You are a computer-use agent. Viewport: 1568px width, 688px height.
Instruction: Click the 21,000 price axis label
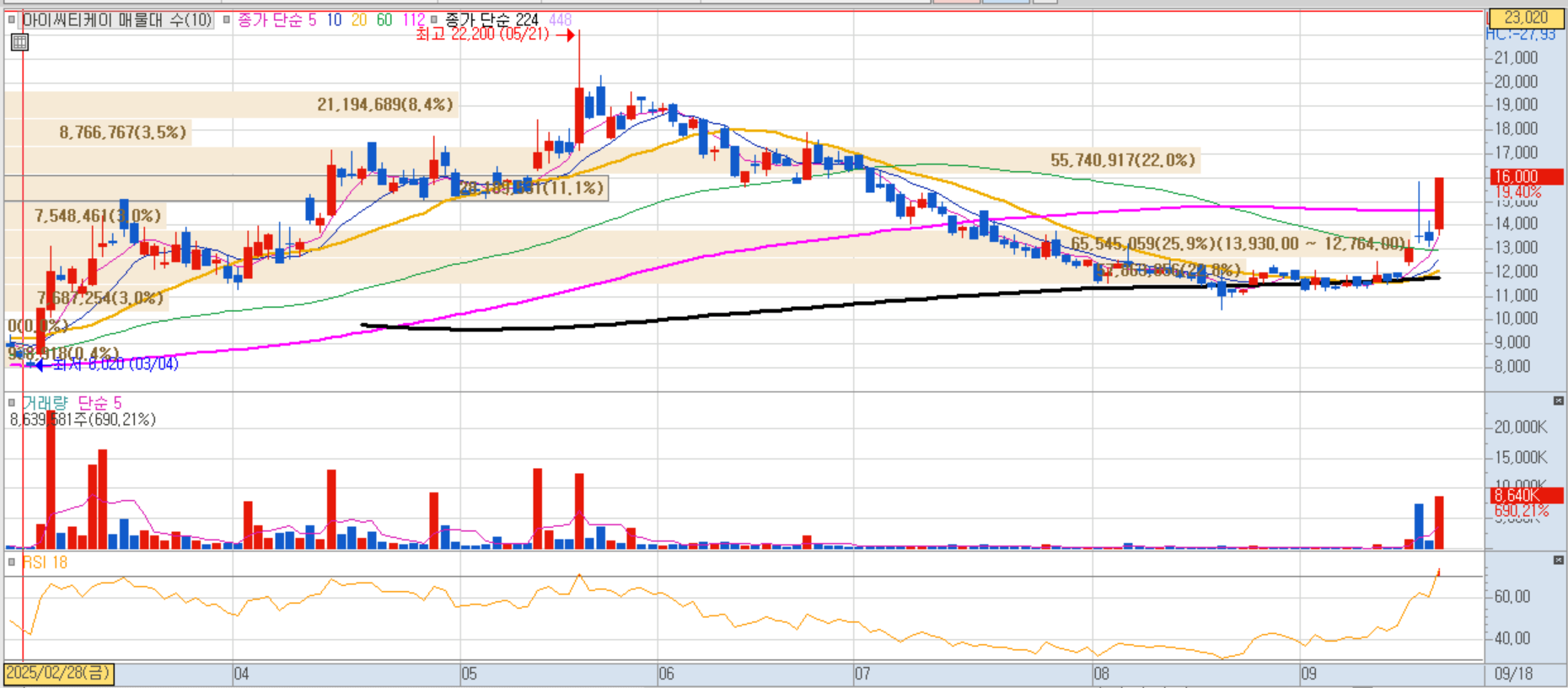point(1516,58)
